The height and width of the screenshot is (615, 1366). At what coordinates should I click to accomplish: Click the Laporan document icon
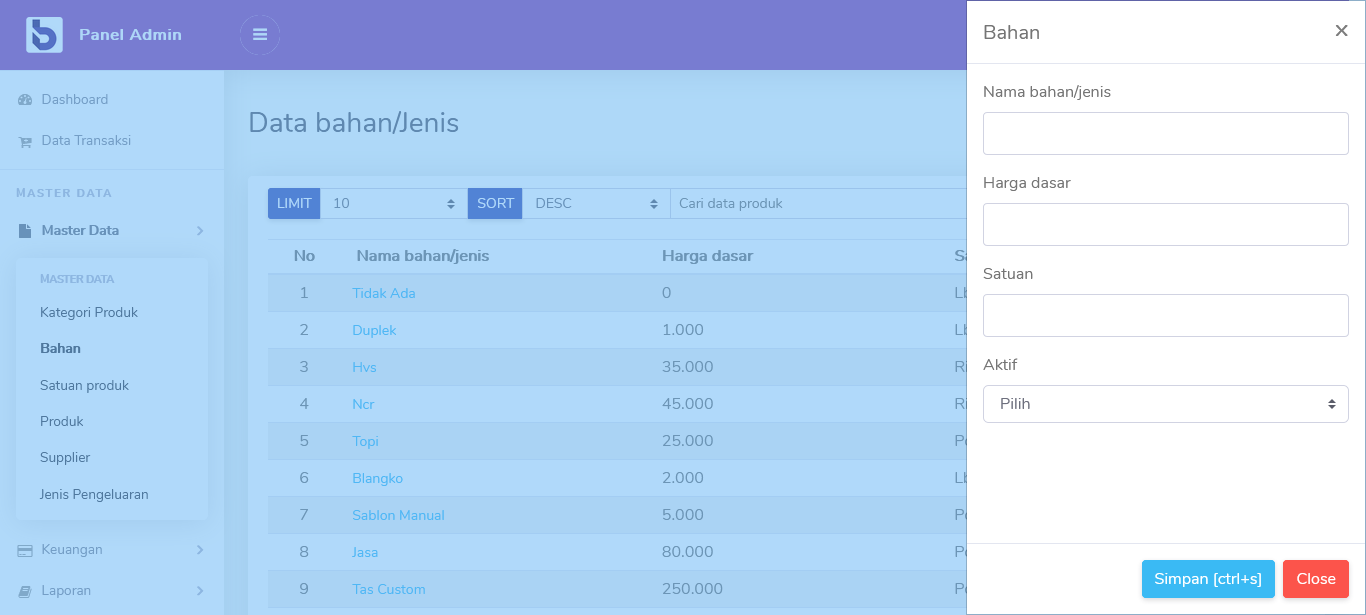25,591
